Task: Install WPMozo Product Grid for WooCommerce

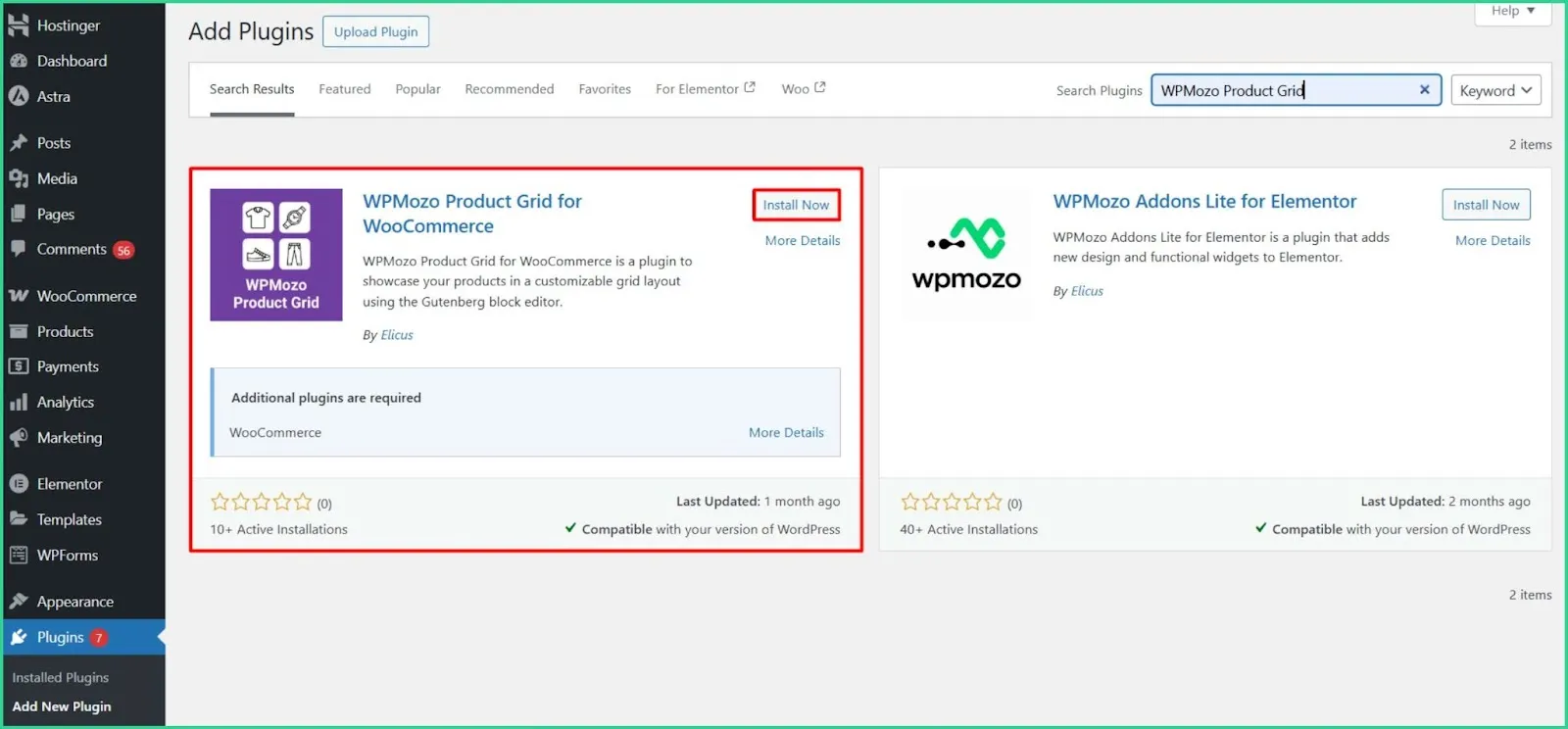Action: (796, 205)
